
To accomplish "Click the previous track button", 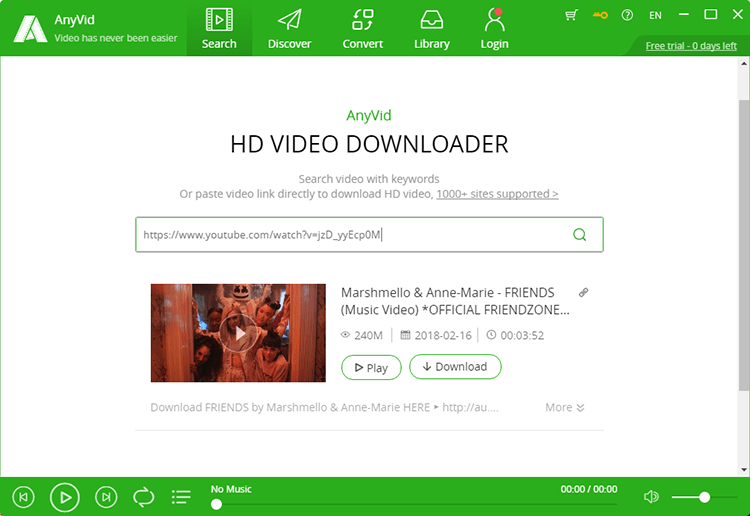I will tap(23, 497).
